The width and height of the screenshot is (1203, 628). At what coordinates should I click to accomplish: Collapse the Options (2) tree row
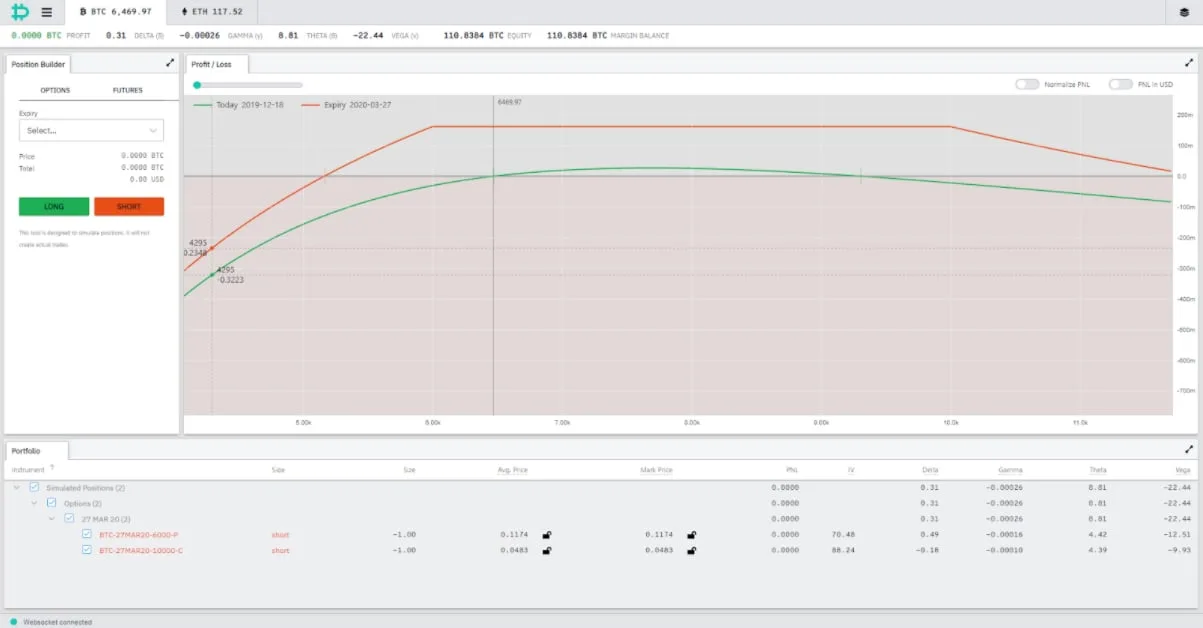point(34,503)
